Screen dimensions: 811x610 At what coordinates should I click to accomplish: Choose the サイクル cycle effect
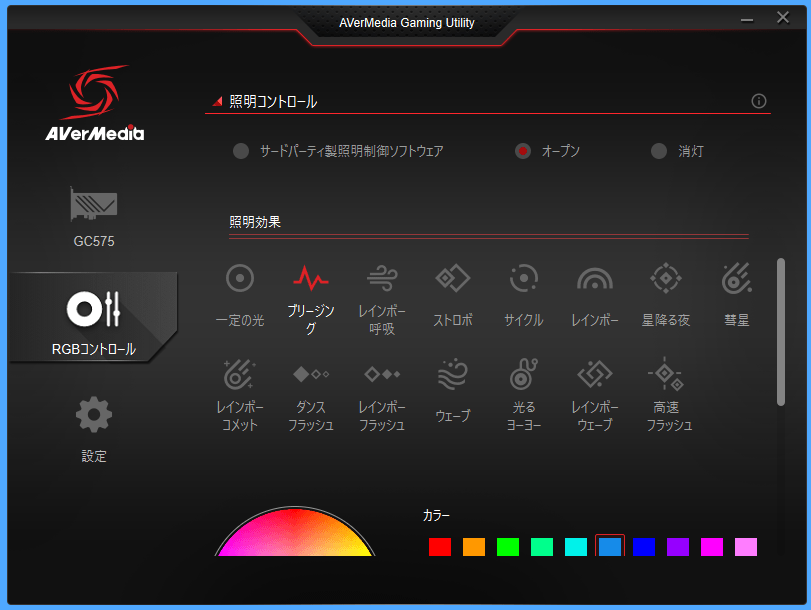click(524, 296)
